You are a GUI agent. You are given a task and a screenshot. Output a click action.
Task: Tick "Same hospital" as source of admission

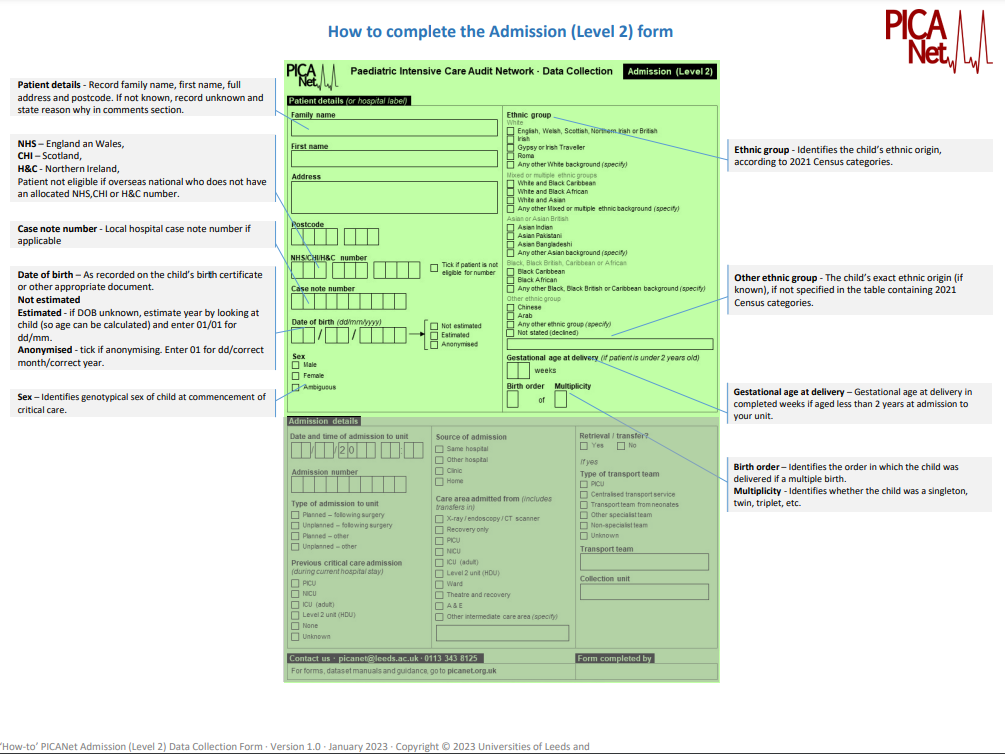(439, 449)
